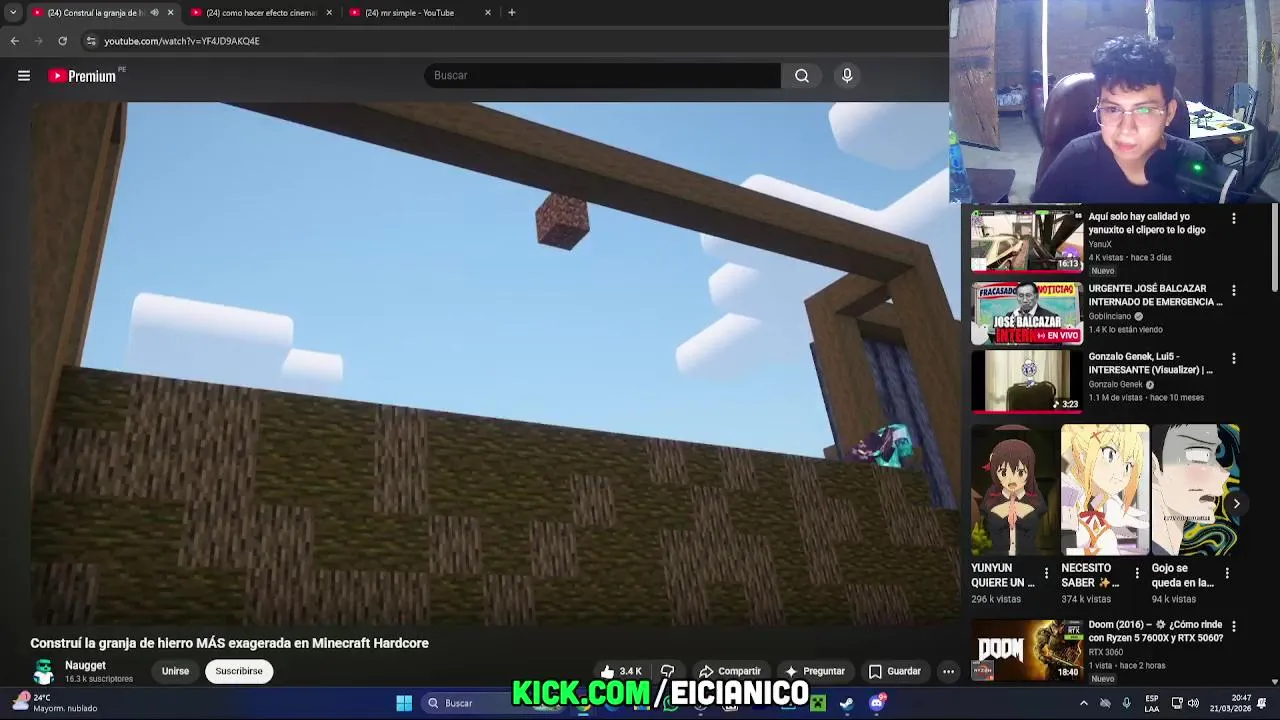
Task: Open 'Gonzalo Genek, Lui5 - INTERESANTE' title
Action: [x=1150, y=363]
